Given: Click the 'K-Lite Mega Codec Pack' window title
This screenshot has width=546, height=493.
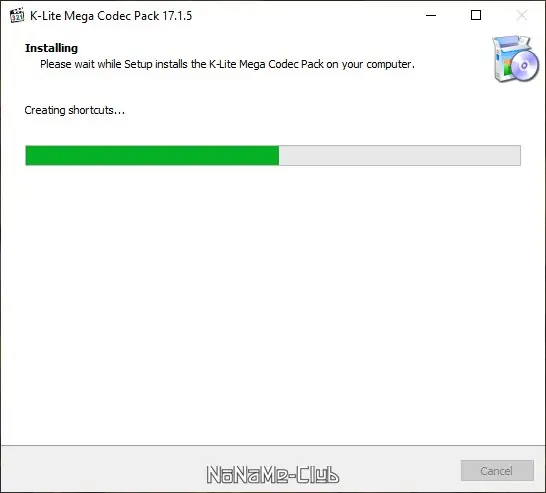Looking at the screenshot, I should pyautogui.click(x=95, y=16).
